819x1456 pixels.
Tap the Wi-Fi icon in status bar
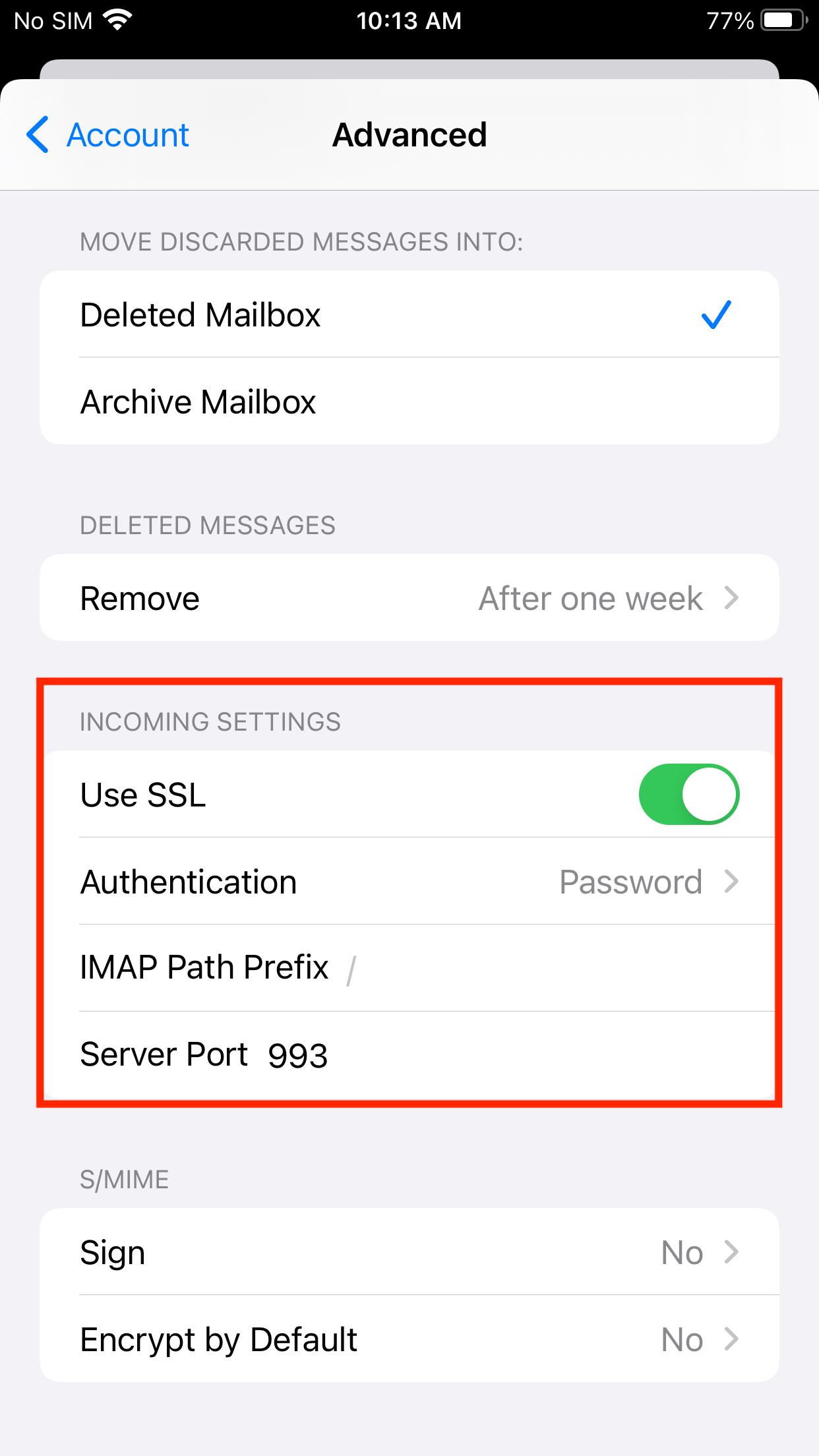119,20
